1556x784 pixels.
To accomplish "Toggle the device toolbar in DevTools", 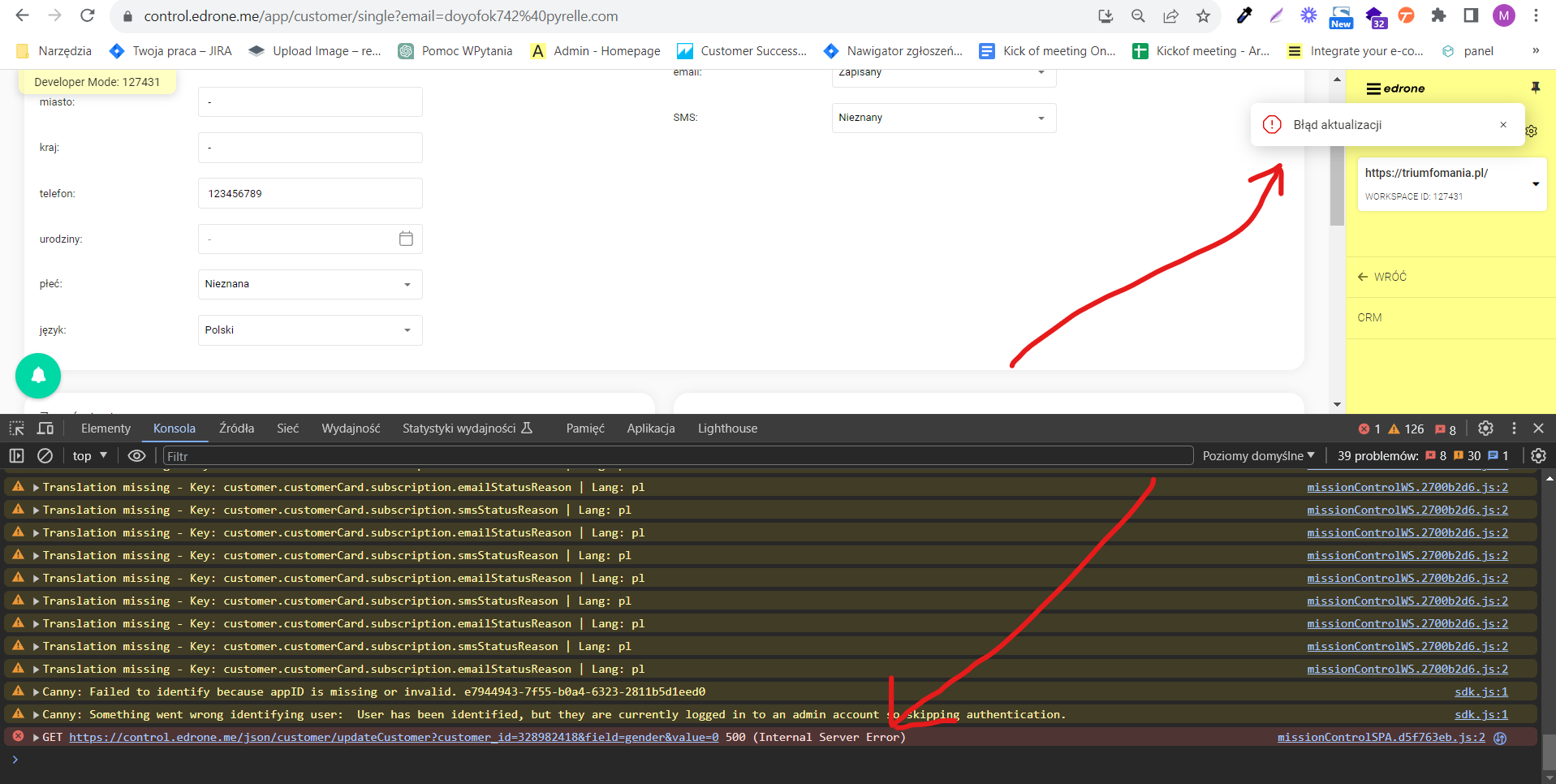I will pyautogui.click(x=45, y=429).
